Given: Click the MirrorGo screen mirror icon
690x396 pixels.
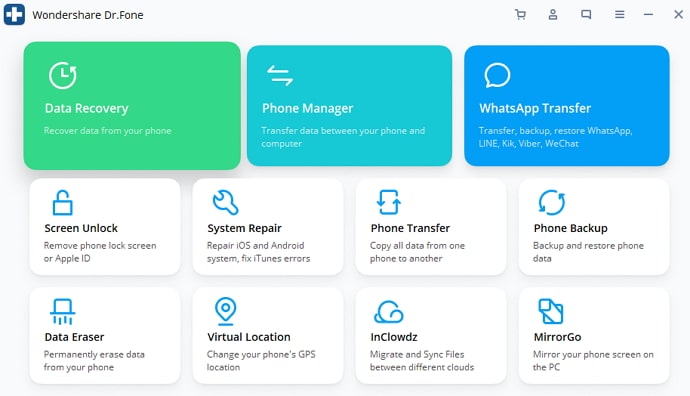Looking at the screenshot, I should 551,311.
